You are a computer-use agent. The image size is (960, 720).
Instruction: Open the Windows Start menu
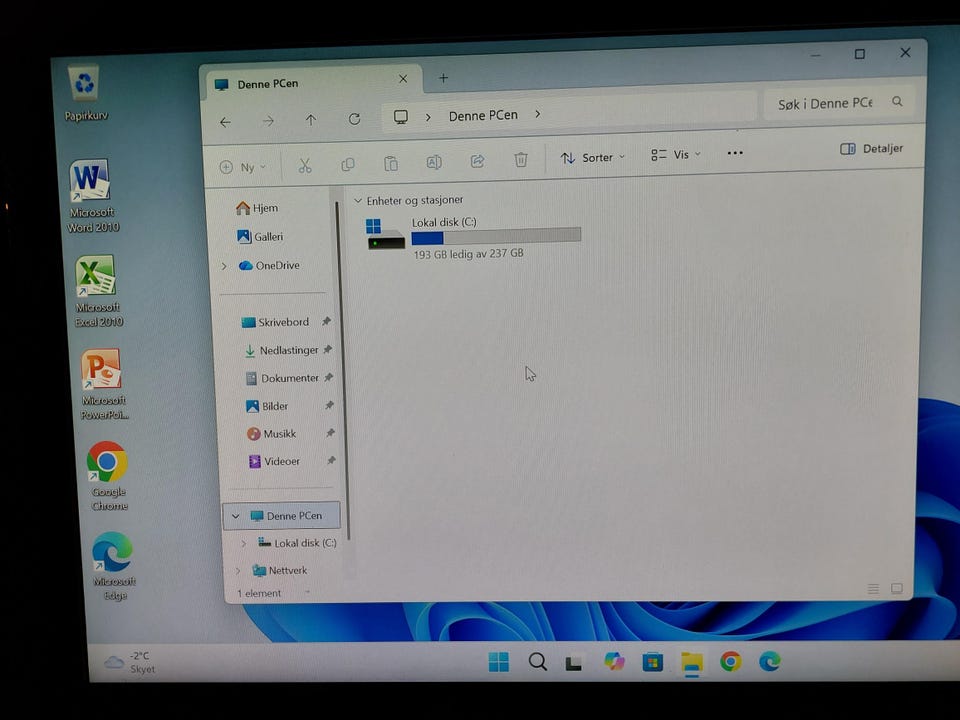coord(499,662)
